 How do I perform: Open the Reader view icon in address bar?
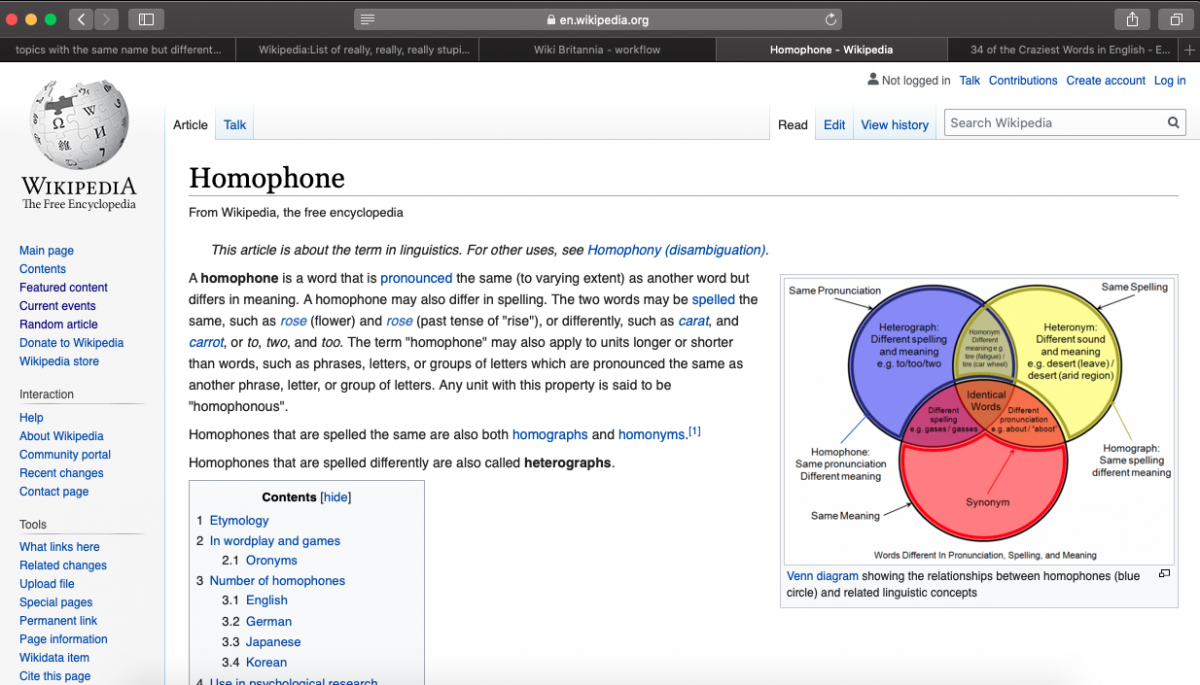[x=368, y=19]
